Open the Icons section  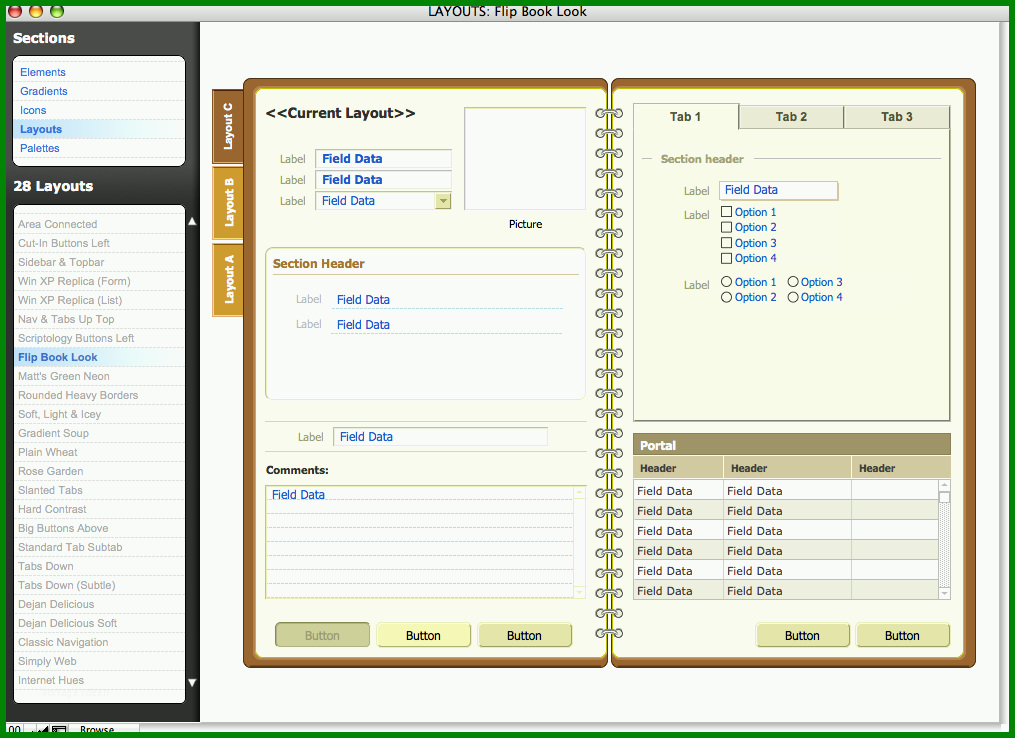coord(33,110)
